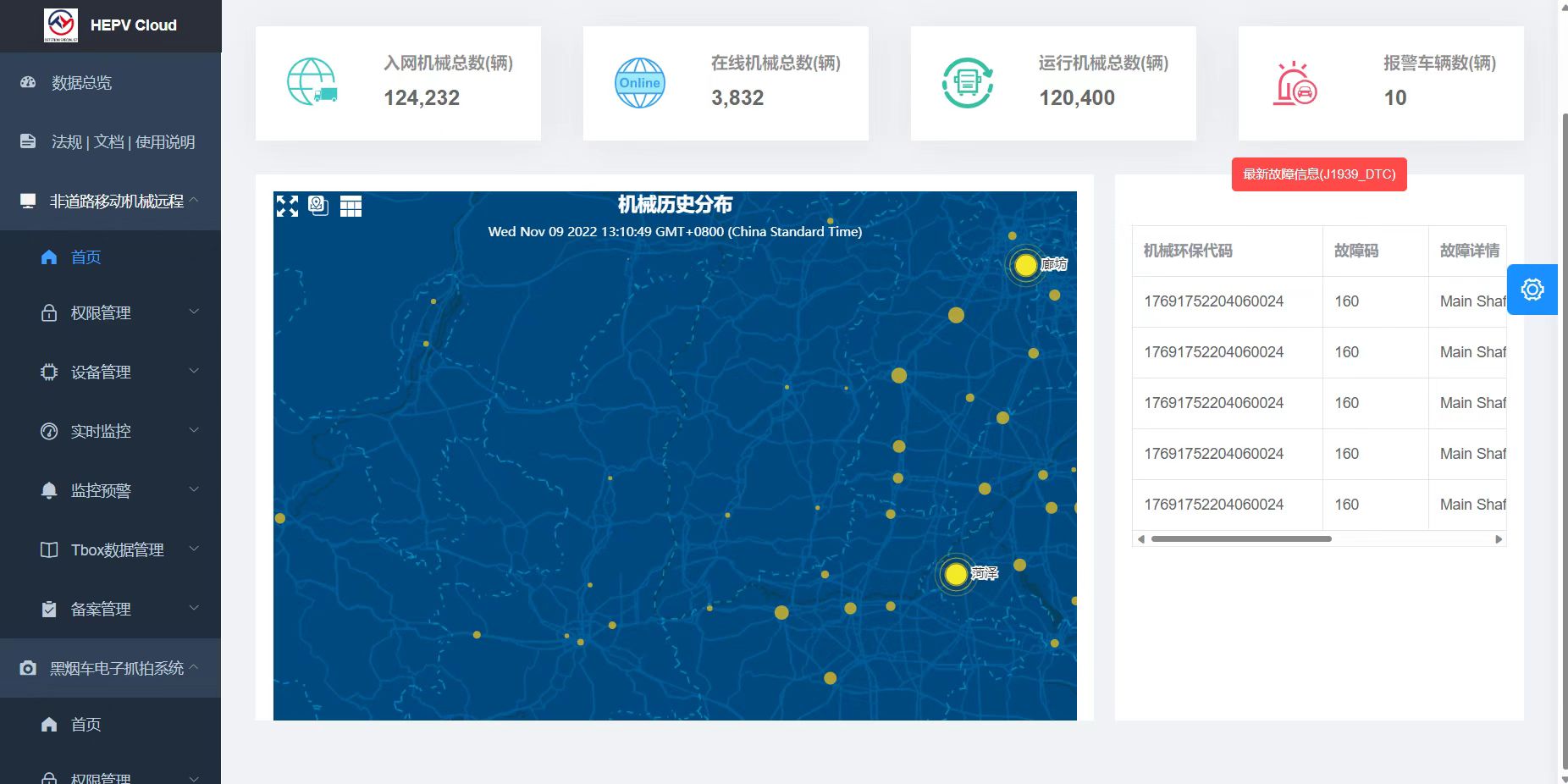Switch map base layer with the map-style icon
The height and width of the screenshot is (784, 1568).
point(317,206)
